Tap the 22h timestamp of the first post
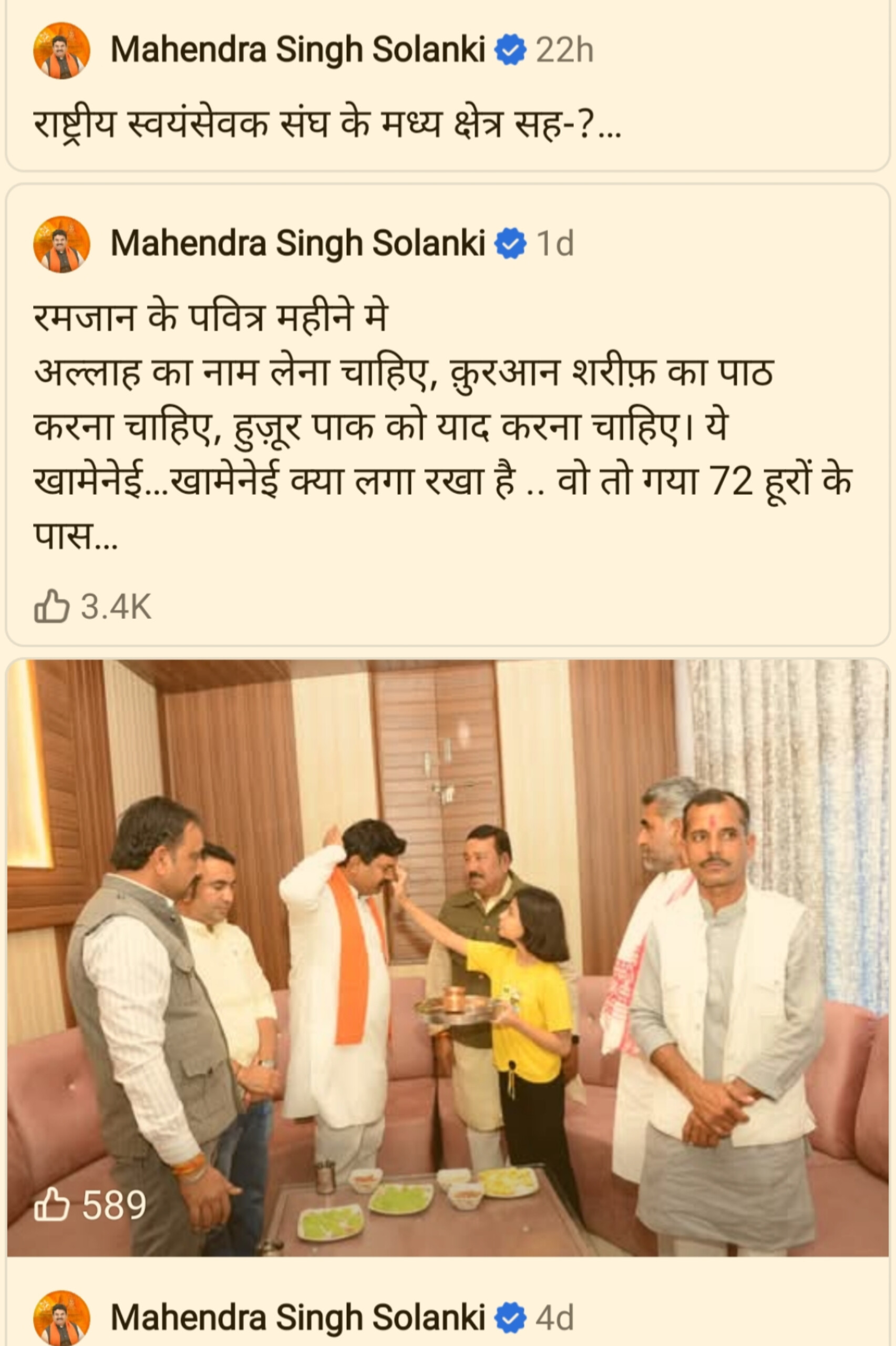The height and width of the screenshot is (1346, 896). coord(564,50)
